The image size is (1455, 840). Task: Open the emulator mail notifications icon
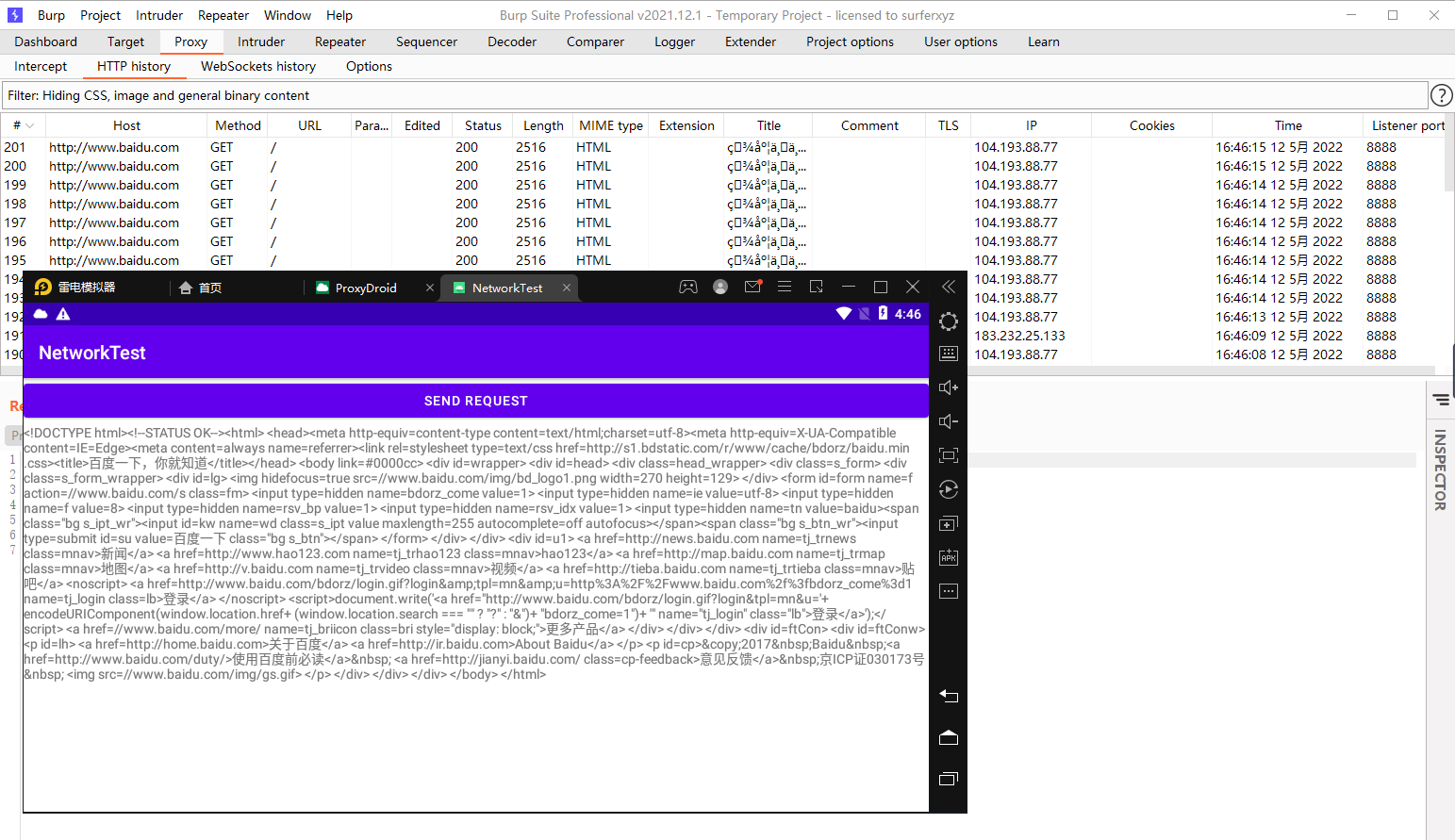point(752,287)
